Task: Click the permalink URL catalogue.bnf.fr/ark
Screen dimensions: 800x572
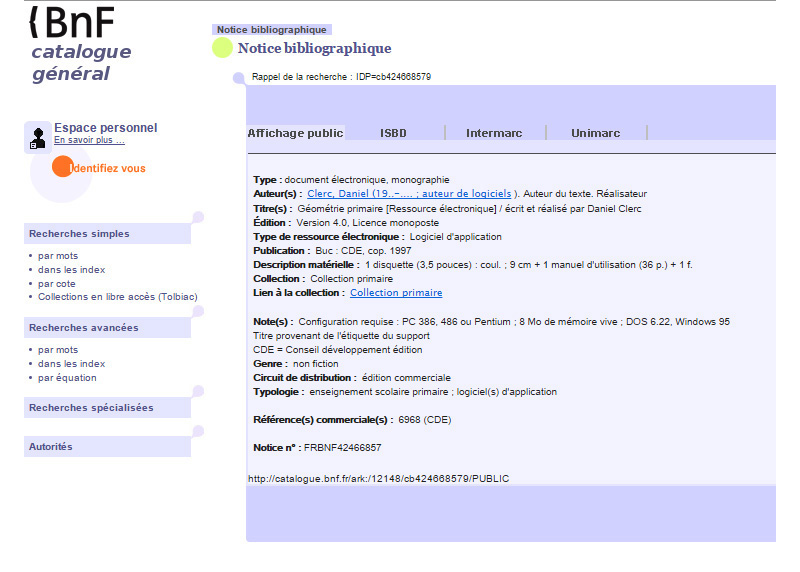Action: coord(379,479)
